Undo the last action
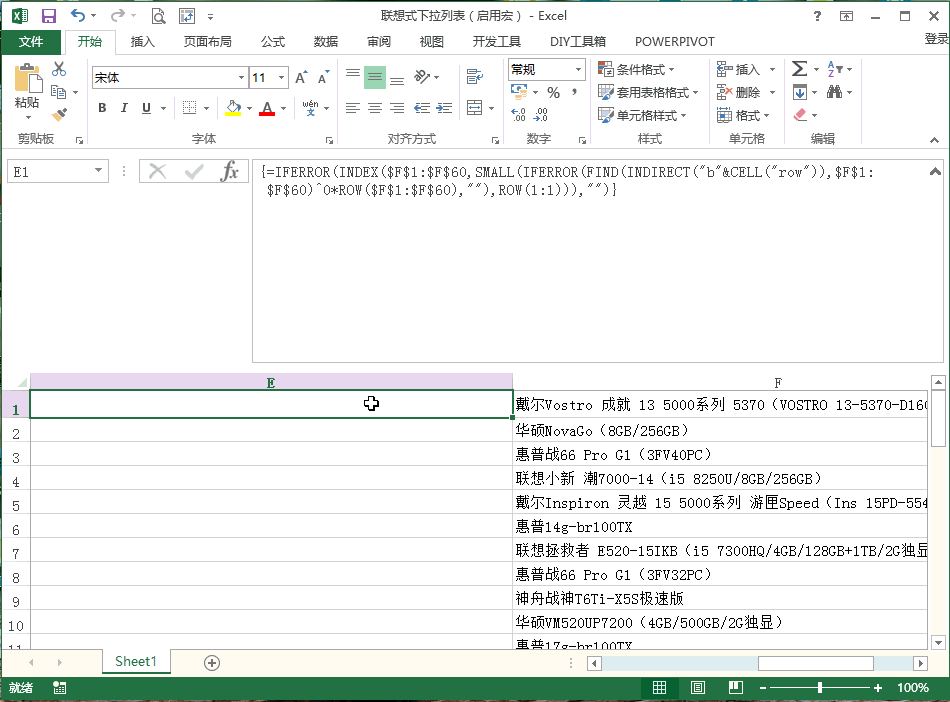Viewport: 950px width, 702px height. (x=78, y=16)
